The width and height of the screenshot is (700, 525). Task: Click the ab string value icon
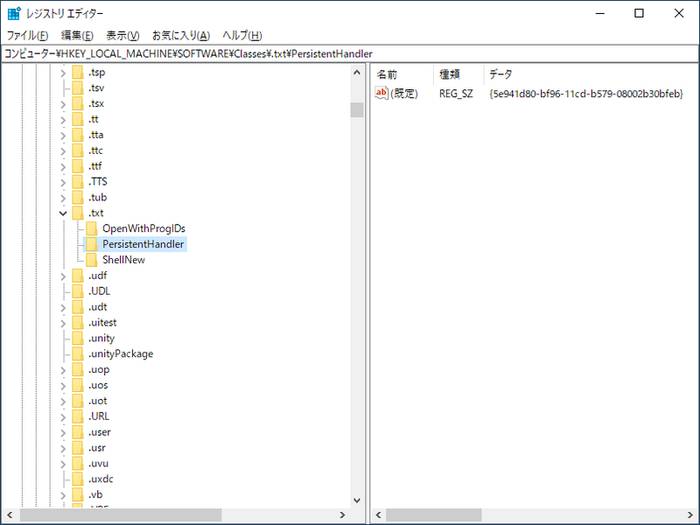pos(382,93)
